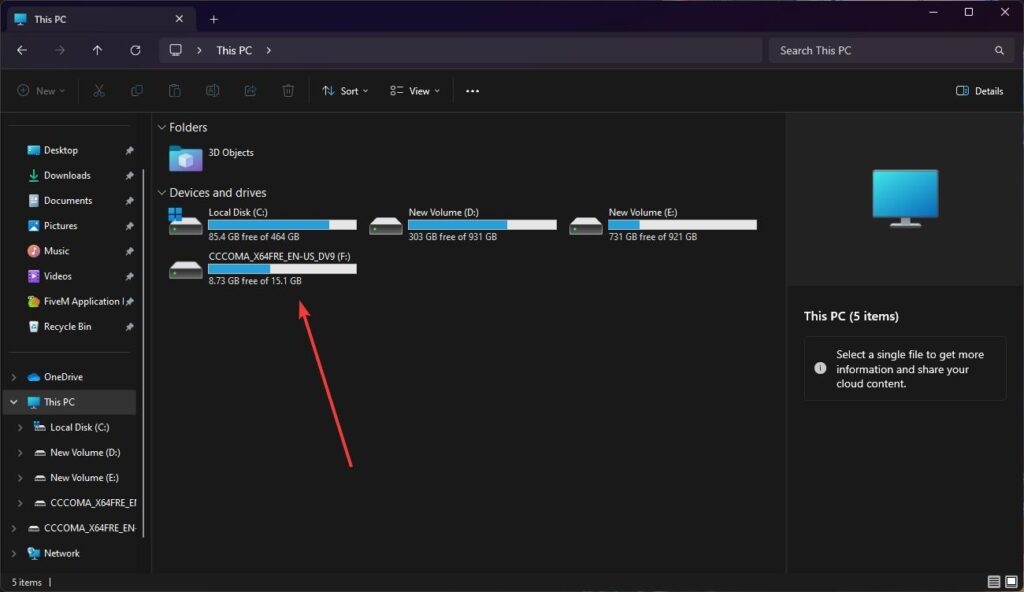Screen dimensions: 1024x592
Task: Click the Copy icon in toolbar
Action: point(136,91)
